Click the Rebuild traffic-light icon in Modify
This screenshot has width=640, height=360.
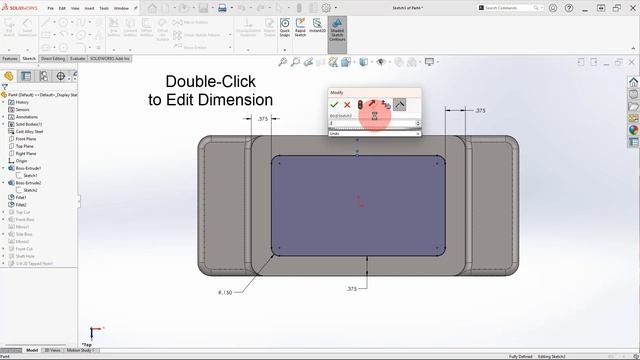pyautogui.click(x=360, y=105)
